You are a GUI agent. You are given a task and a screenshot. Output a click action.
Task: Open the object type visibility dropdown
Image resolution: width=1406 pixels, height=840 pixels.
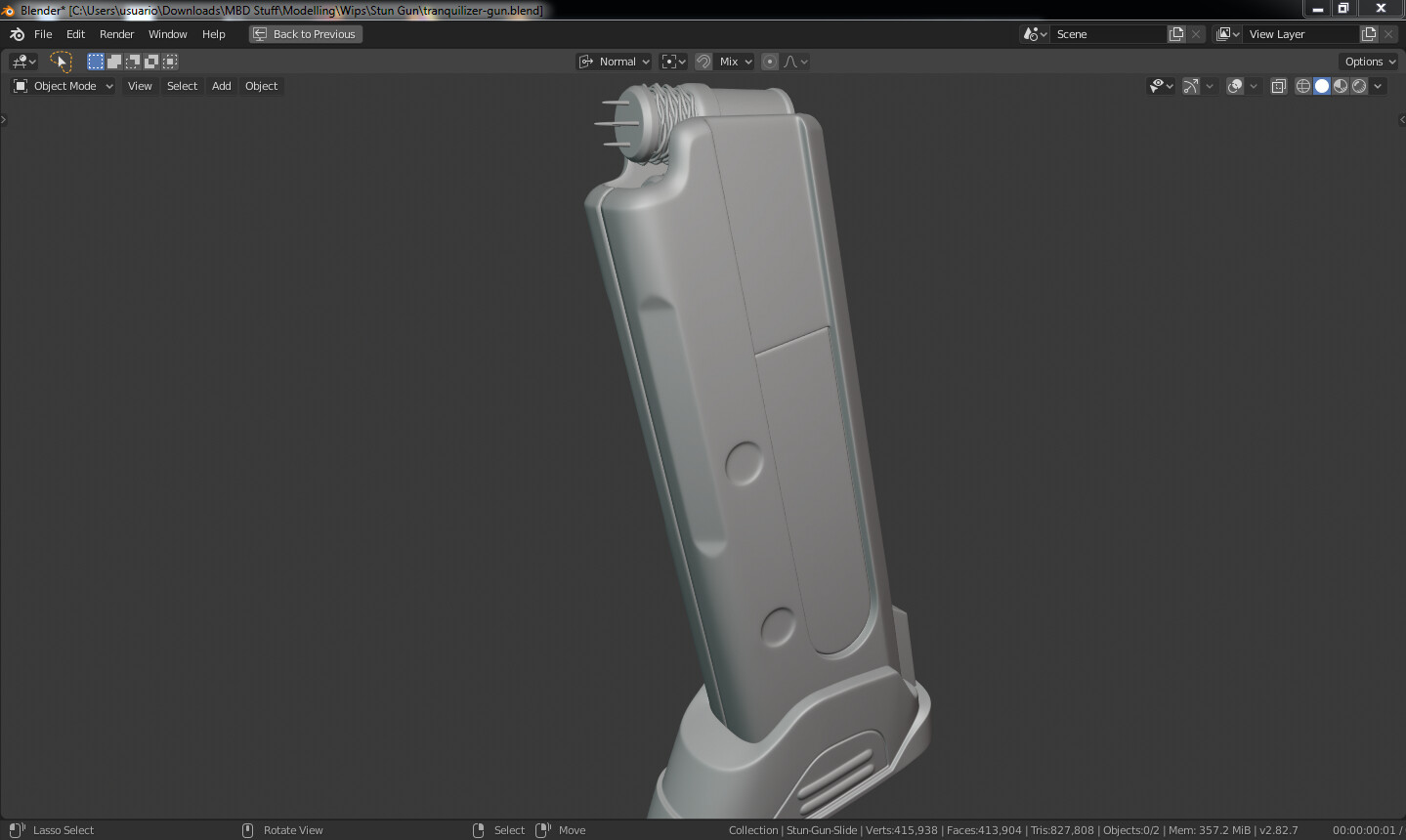pyautogui.click(x=1161, y=86)
